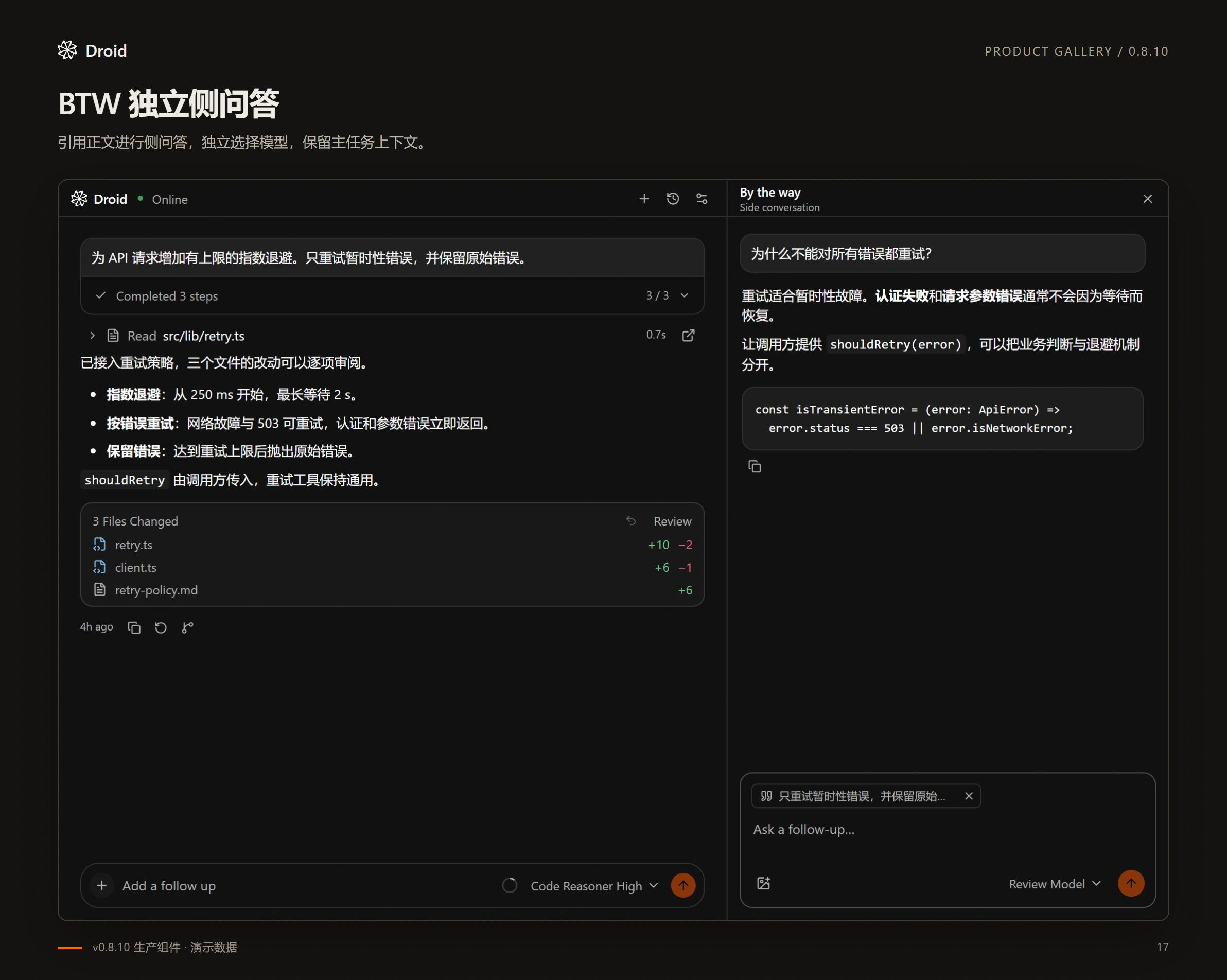This screenshot has height=980, width=1227.
Task: Attach an image in the side conversation
Action: [x=763, y=883]
